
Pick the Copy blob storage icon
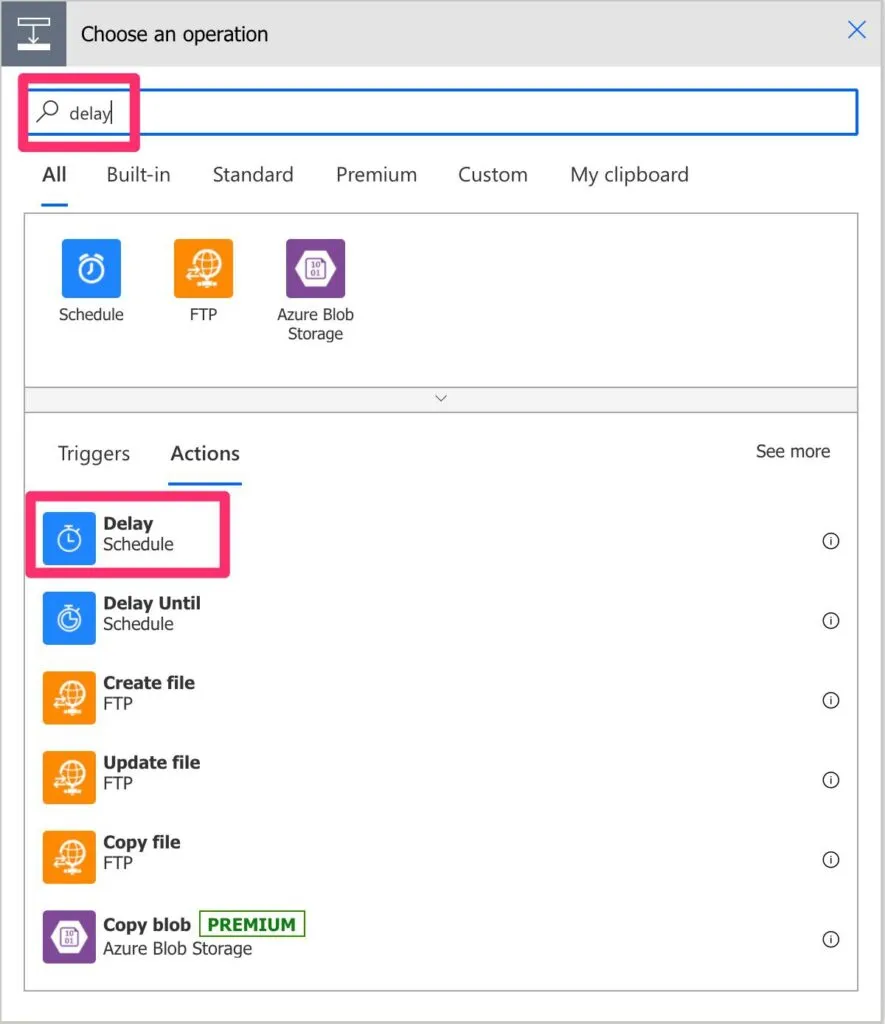tap(69, 936)
